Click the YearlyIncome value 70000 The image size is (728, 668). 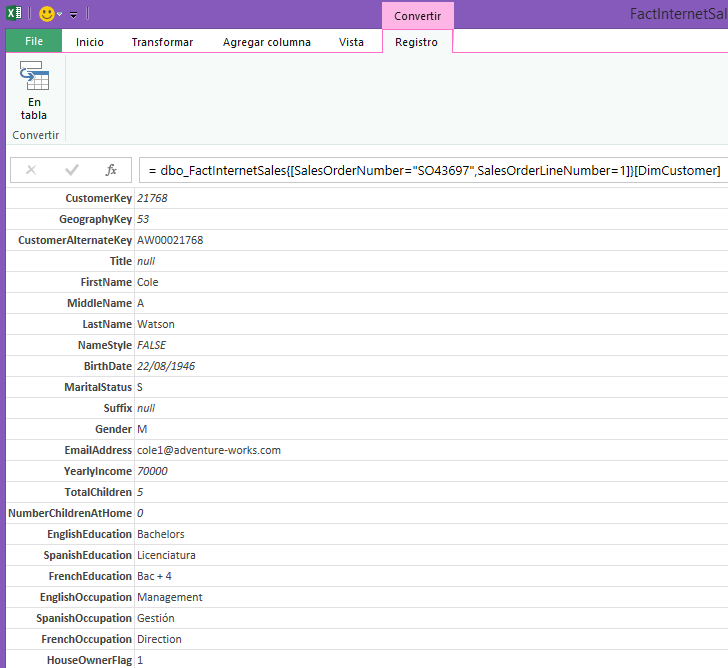pyautogui.click(x=152, y=471)
